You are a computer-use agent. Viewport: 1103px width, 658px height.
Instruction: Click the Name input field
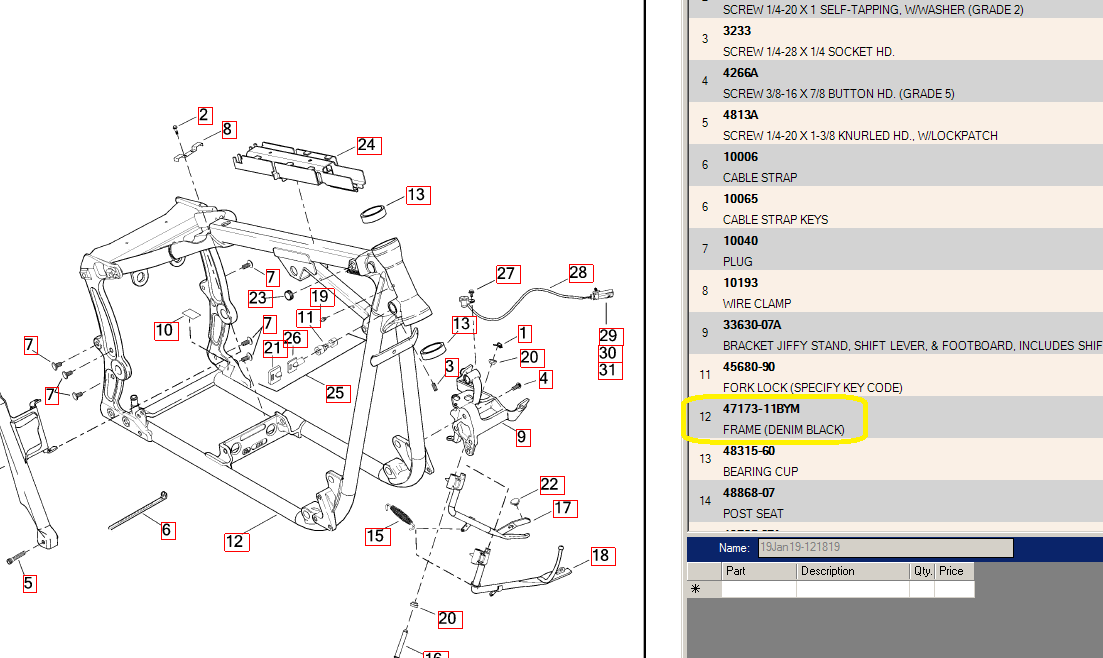click(x=884, y=548)
